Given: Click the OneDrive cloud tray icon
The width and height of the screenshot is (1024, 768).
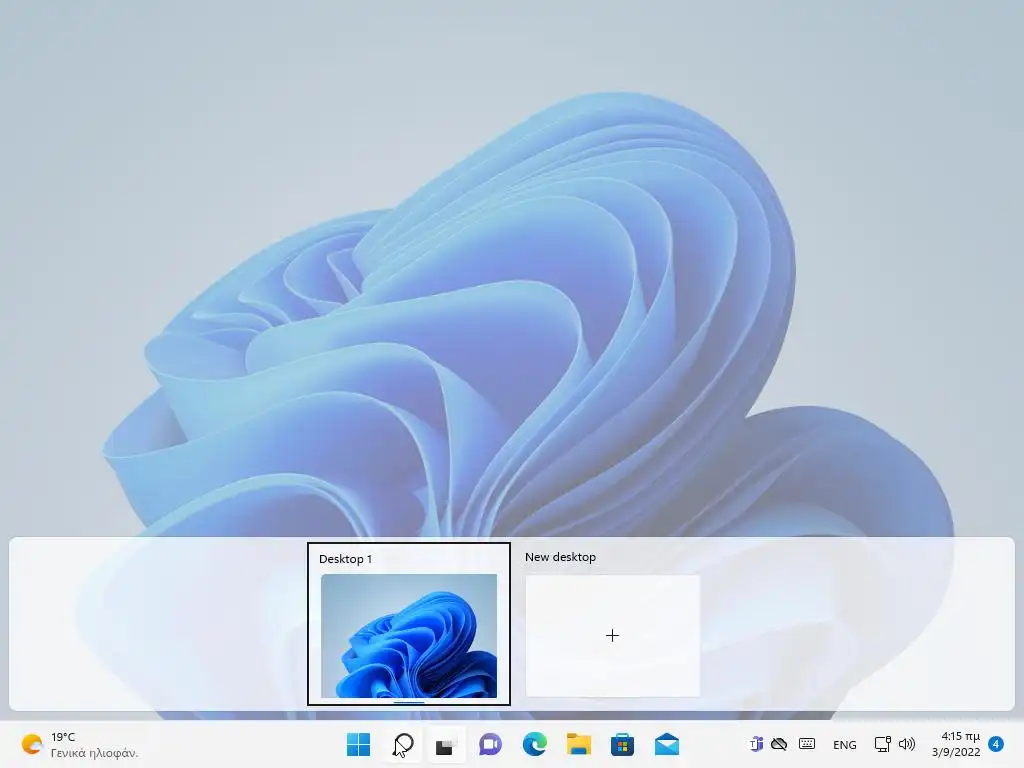Looking at the screenshot, I should pos(779,744).
